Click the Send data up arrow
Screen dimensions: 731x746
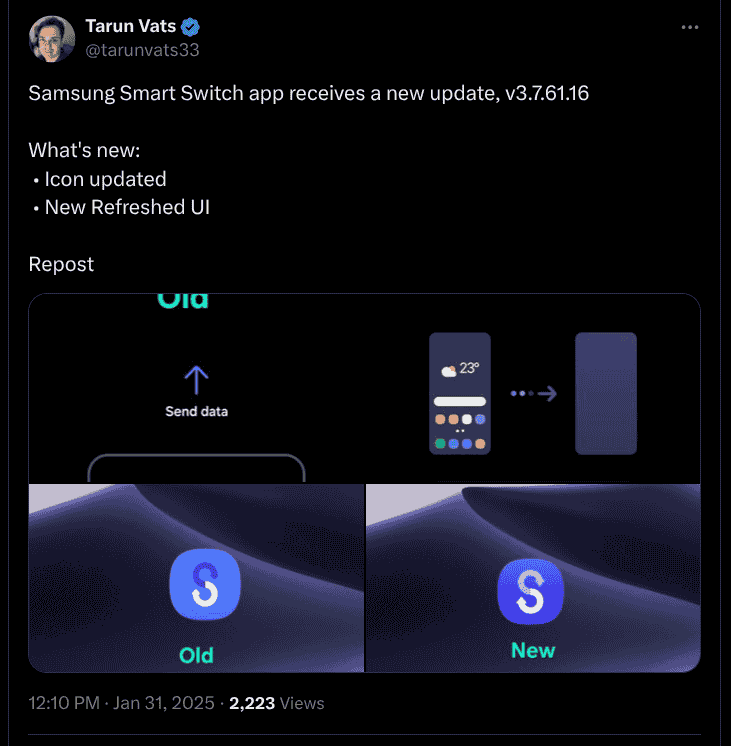(x=196, y=379)
